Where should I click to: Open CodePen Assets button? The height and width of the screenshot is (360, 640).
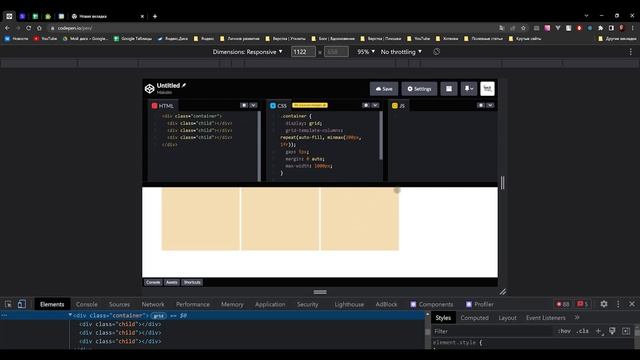coord(172,282)
